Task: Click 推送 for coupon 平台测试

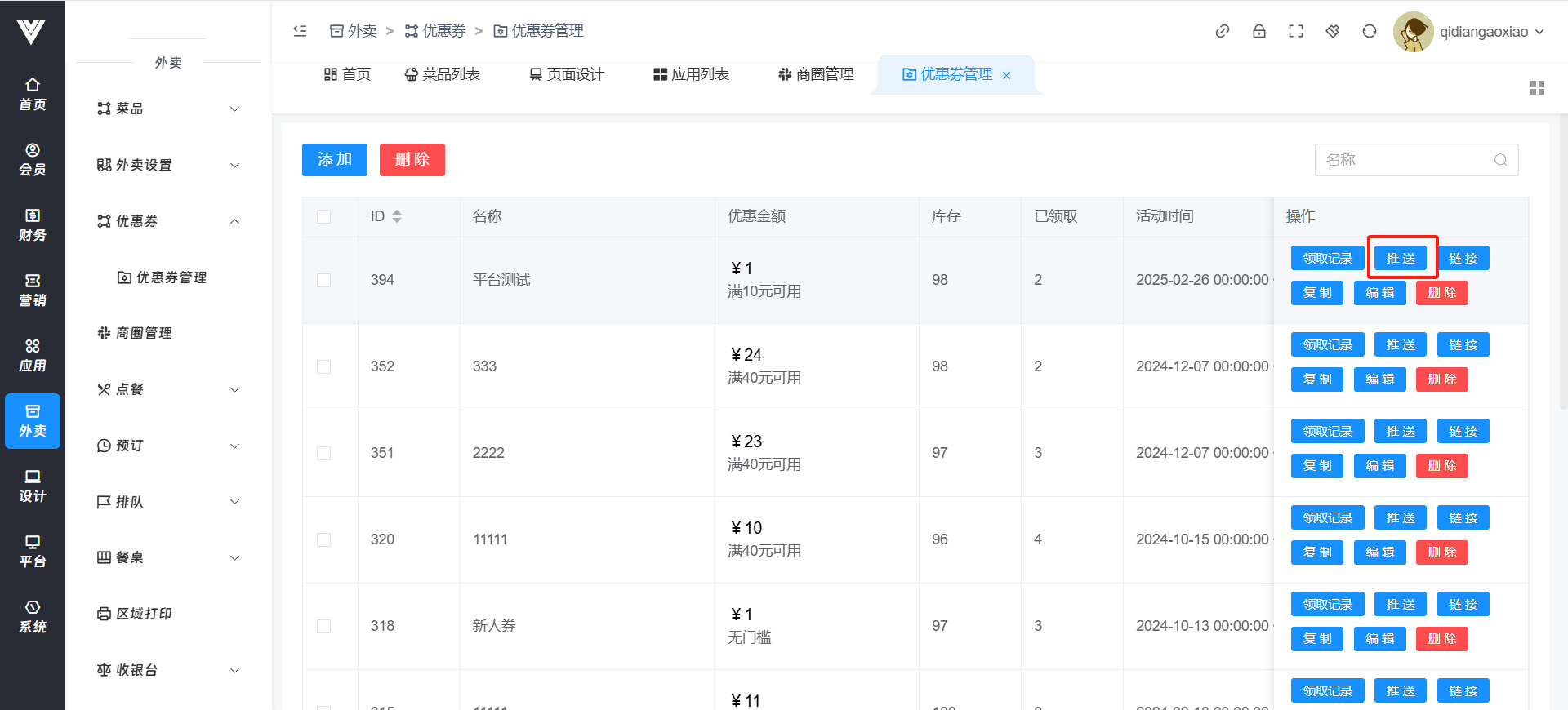Action: click(x=1400, y=259)
